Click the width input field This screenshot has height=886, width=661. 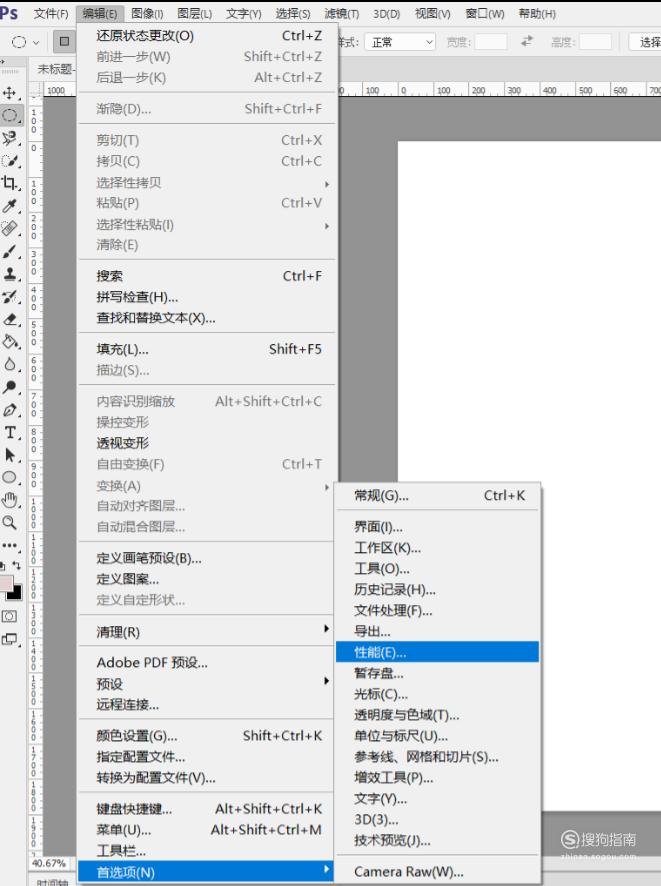coord(490,42)
